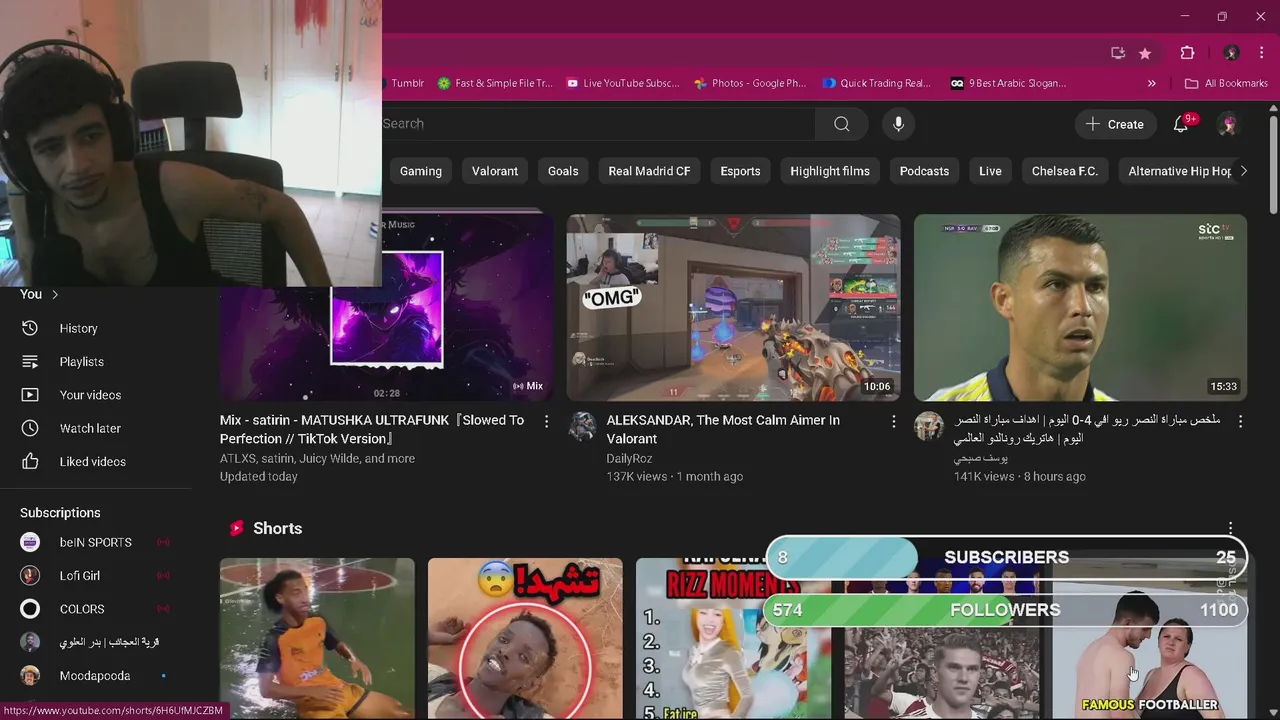
Task: Open channel avatar of Ronaldo highlights video
Action: (929, 427)
